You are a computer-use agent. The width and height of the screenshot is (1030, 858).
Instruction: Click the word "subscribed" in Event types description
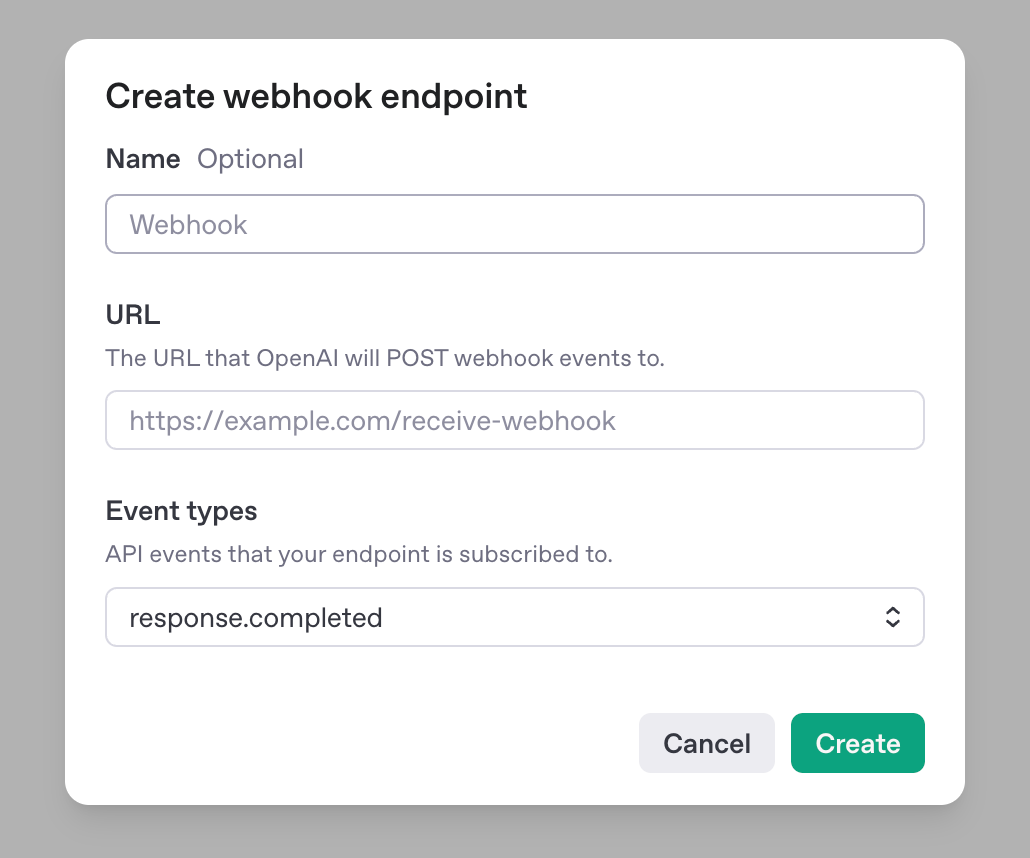(506, 554)
